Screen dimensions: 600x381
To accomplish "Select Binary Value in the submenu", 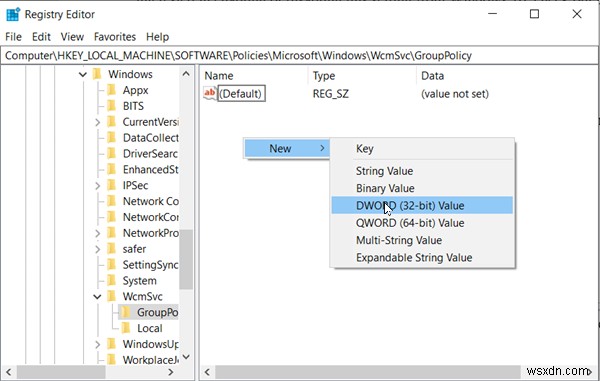I will pyautogui.click(x=422, y=188).
